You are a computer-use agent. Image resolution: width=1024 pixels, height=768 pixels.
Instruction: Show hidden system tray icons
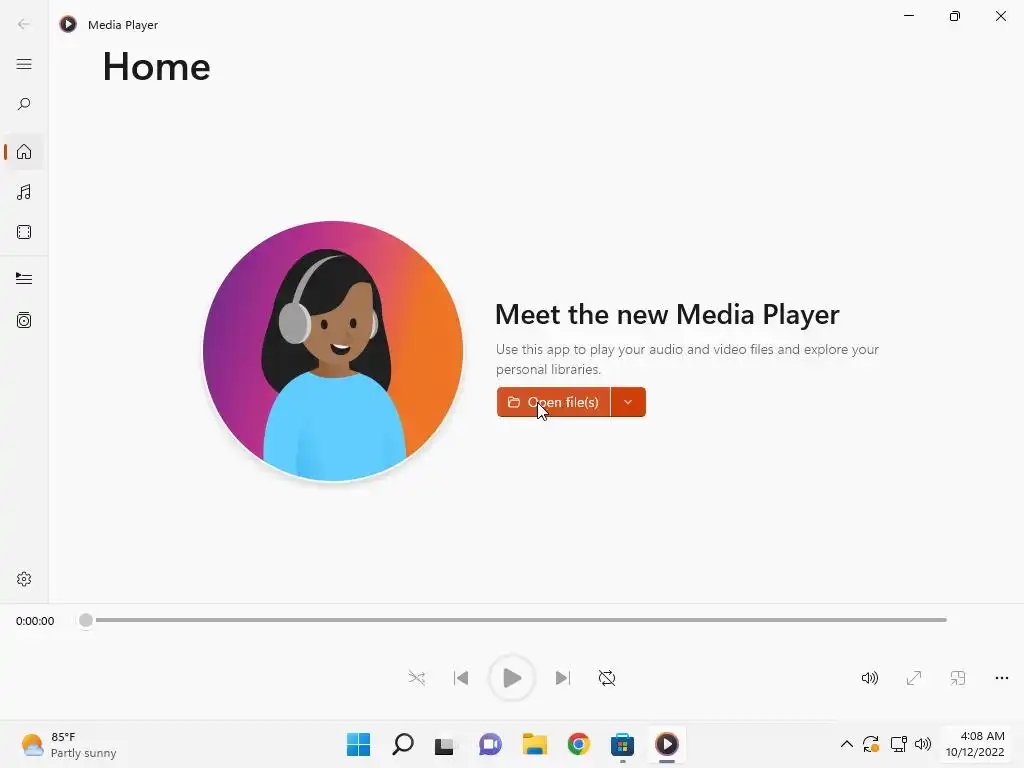coord(846,744)
